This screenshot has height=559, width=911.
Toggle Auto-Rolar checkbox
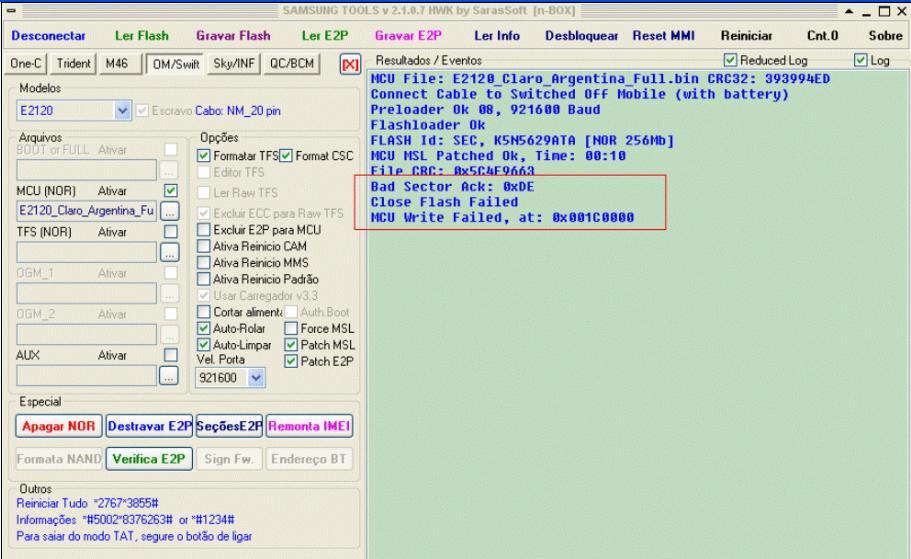[x=203, y=328]
